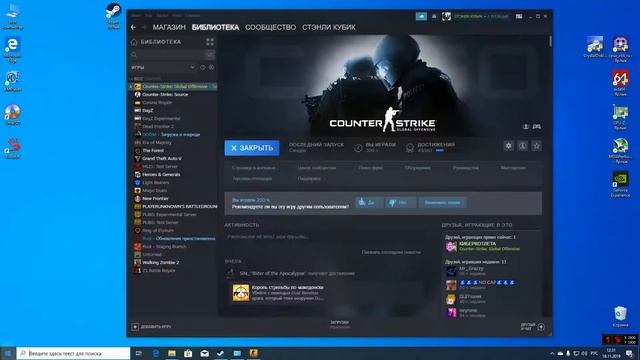This screenshot has width=640, height=360.
Task: Go back with the Steam back arrow
Action: (x=133, y=27)
